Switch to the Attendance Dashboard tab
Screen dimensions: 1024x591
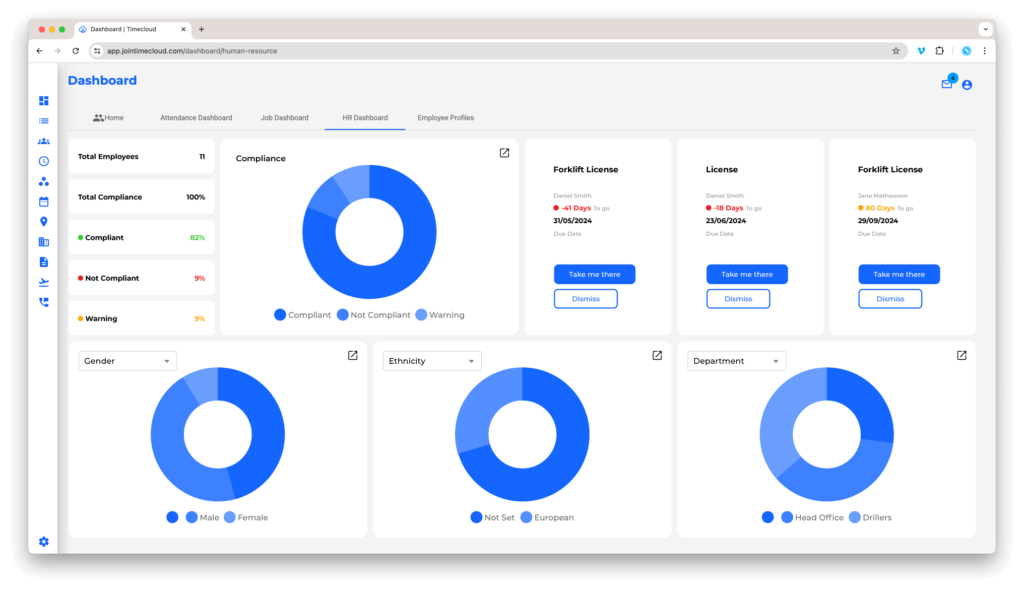click(x=196, y=118)
